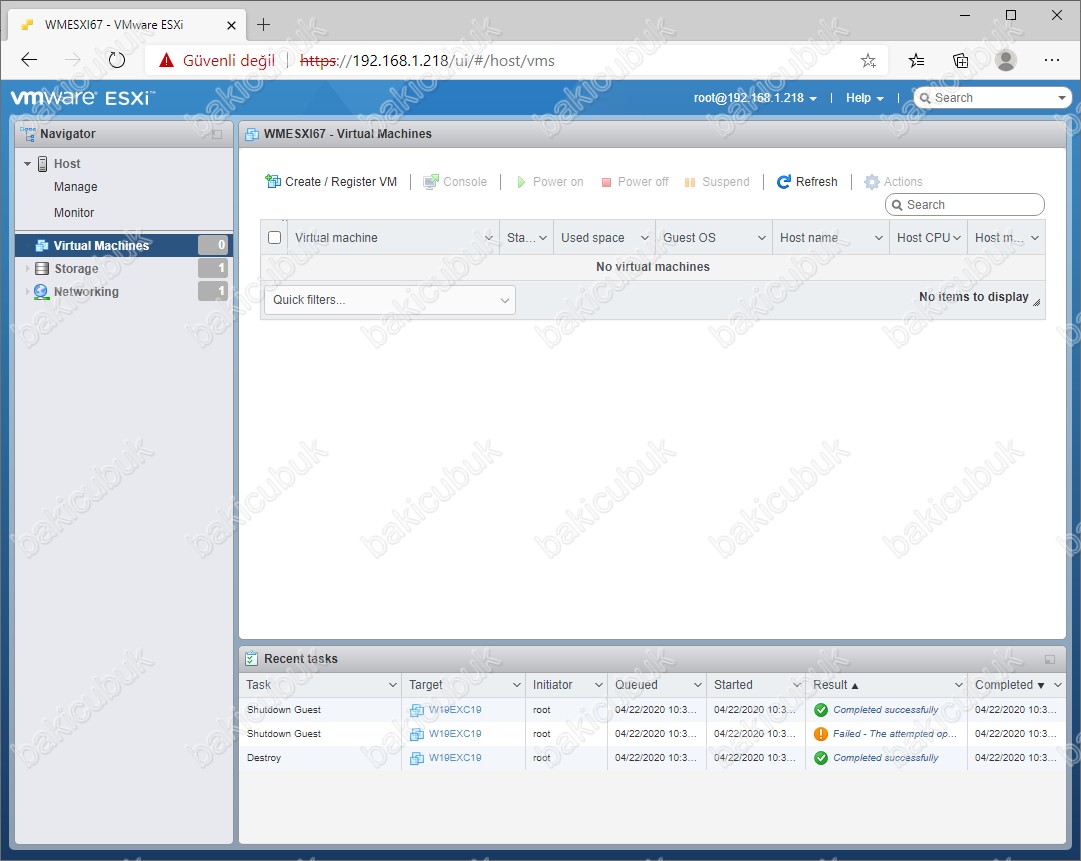Click the Console toolbar button
This screenshot has width=1081, height=861.
coord(455,182)
